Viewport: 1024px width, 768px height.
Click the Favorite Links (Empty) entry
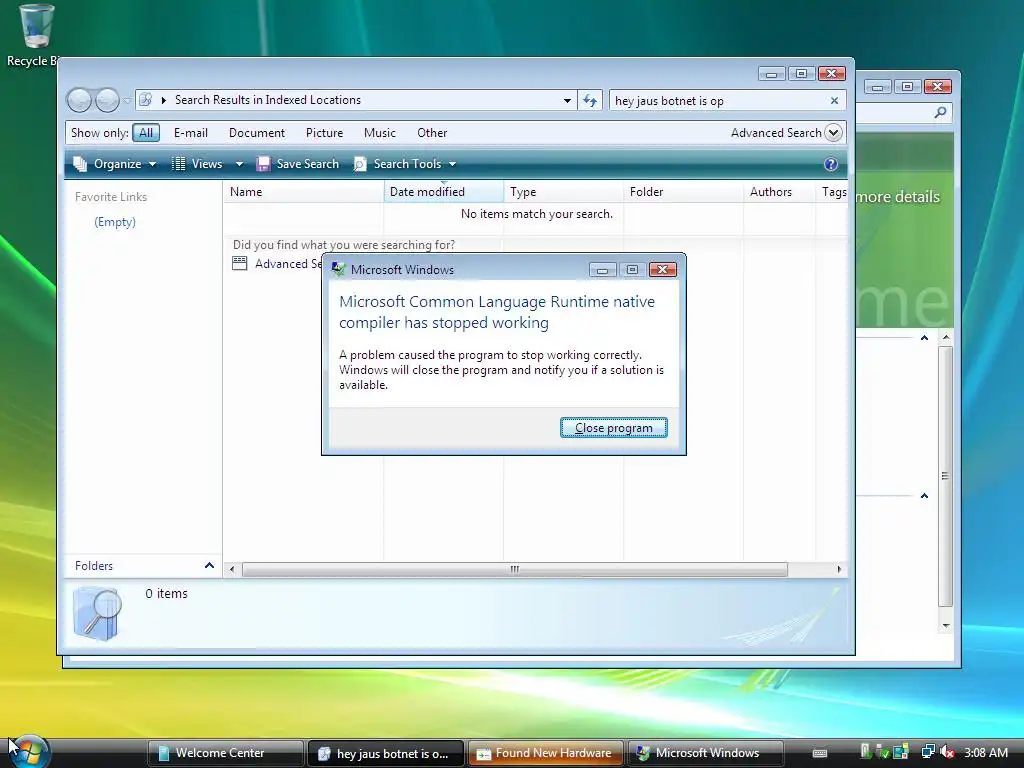point(115,222)
